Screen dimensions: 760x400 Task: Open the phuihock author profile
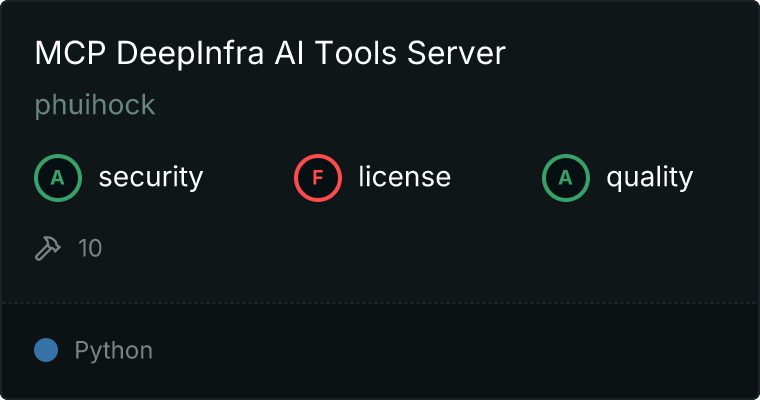95,106
